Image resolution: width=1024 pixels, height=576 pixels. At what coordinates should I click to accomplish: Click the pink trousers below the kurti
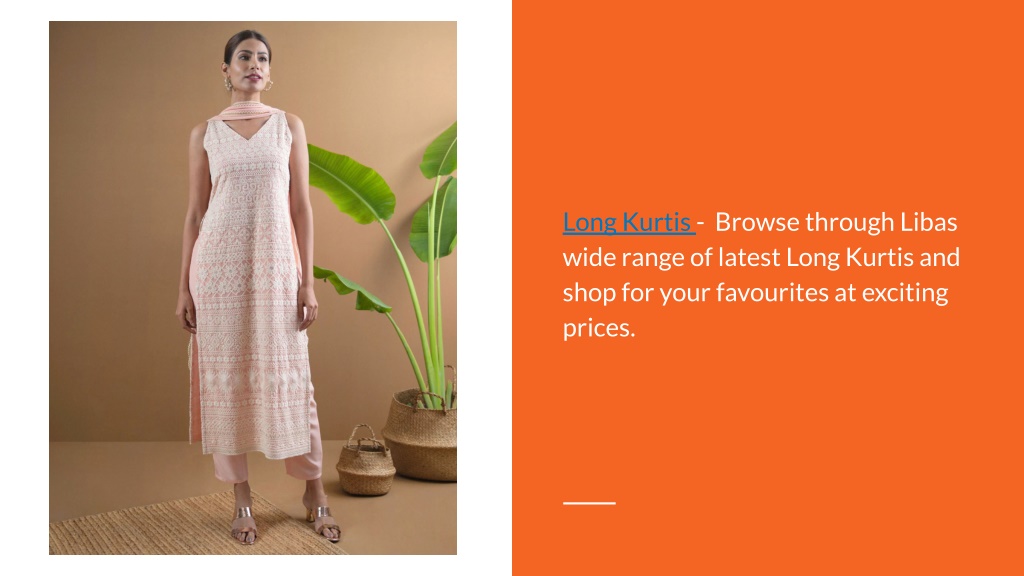268,457
